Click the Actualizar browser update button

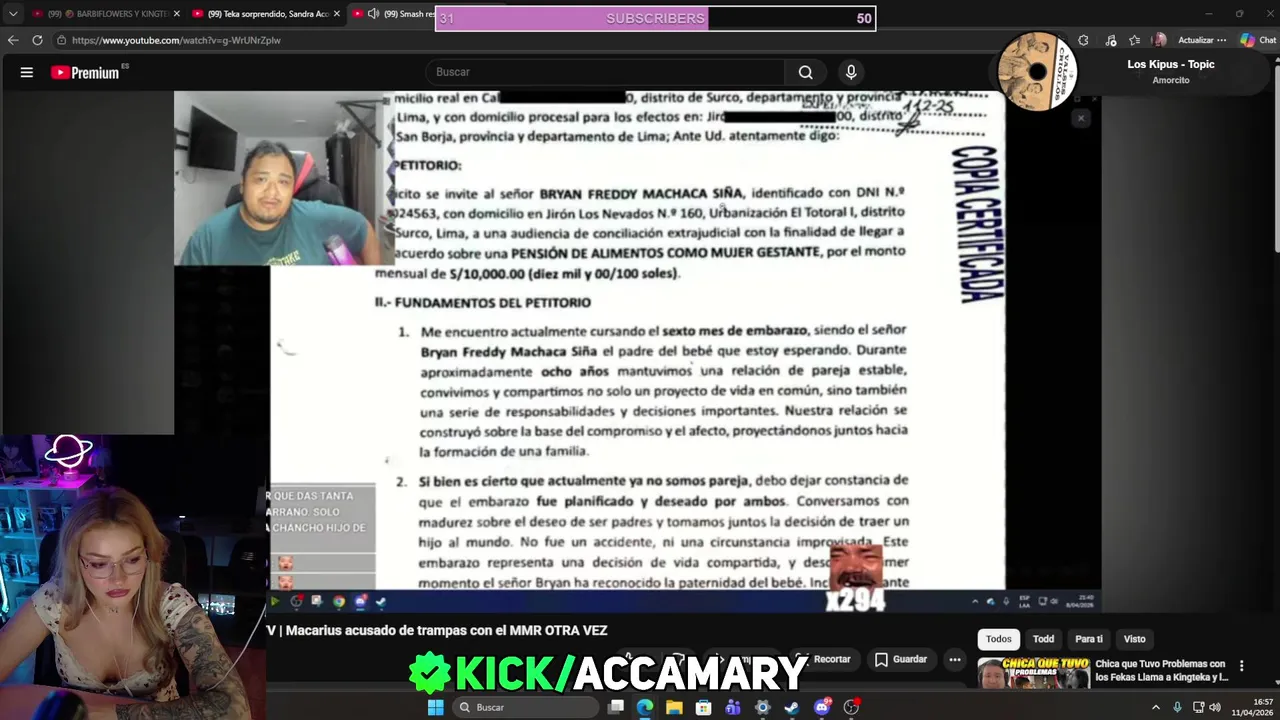1195,40
